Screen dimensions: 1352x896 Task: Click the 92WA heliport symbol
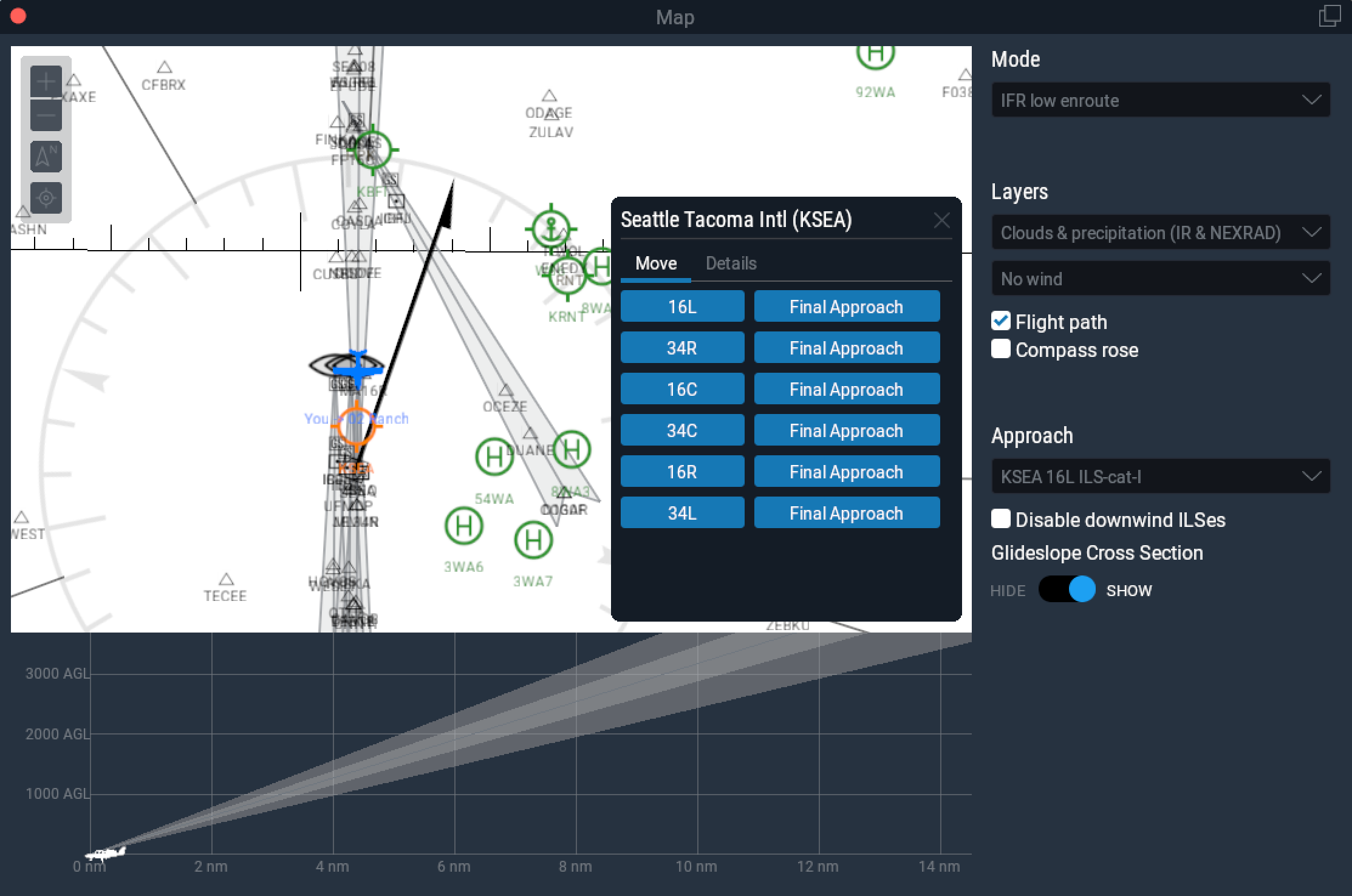click(x=875, y=55)
